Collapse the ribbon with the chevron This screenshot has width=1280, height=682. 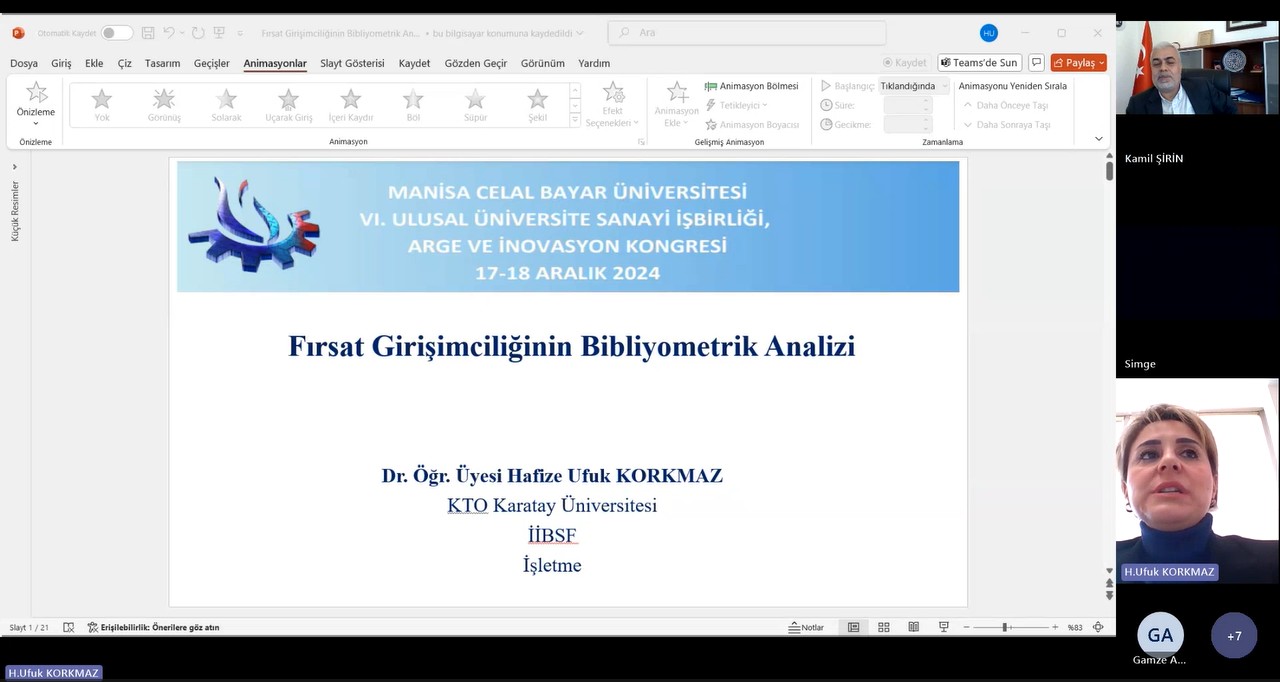pos(1098,139)
